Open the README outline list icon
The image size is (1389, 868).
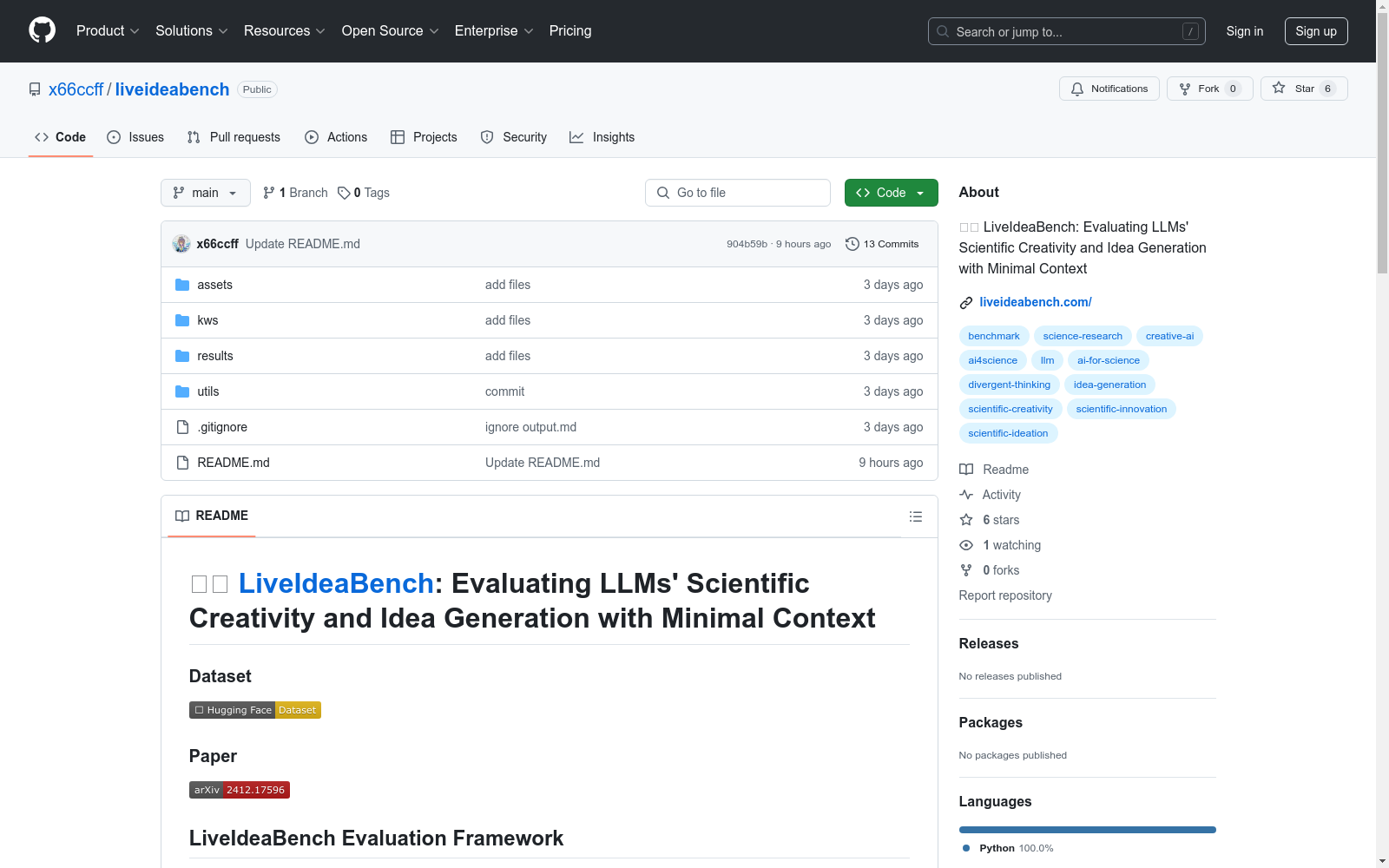click(916, 516)
